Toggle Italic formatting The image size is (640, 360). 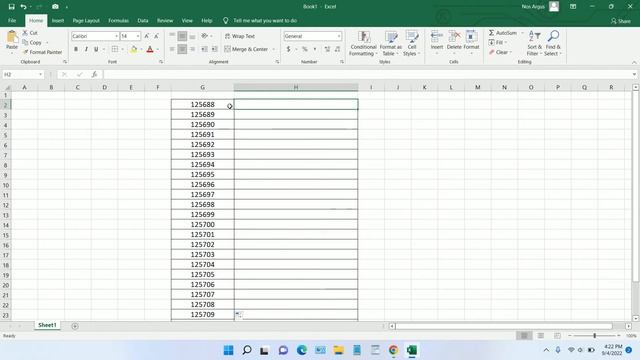86,49
